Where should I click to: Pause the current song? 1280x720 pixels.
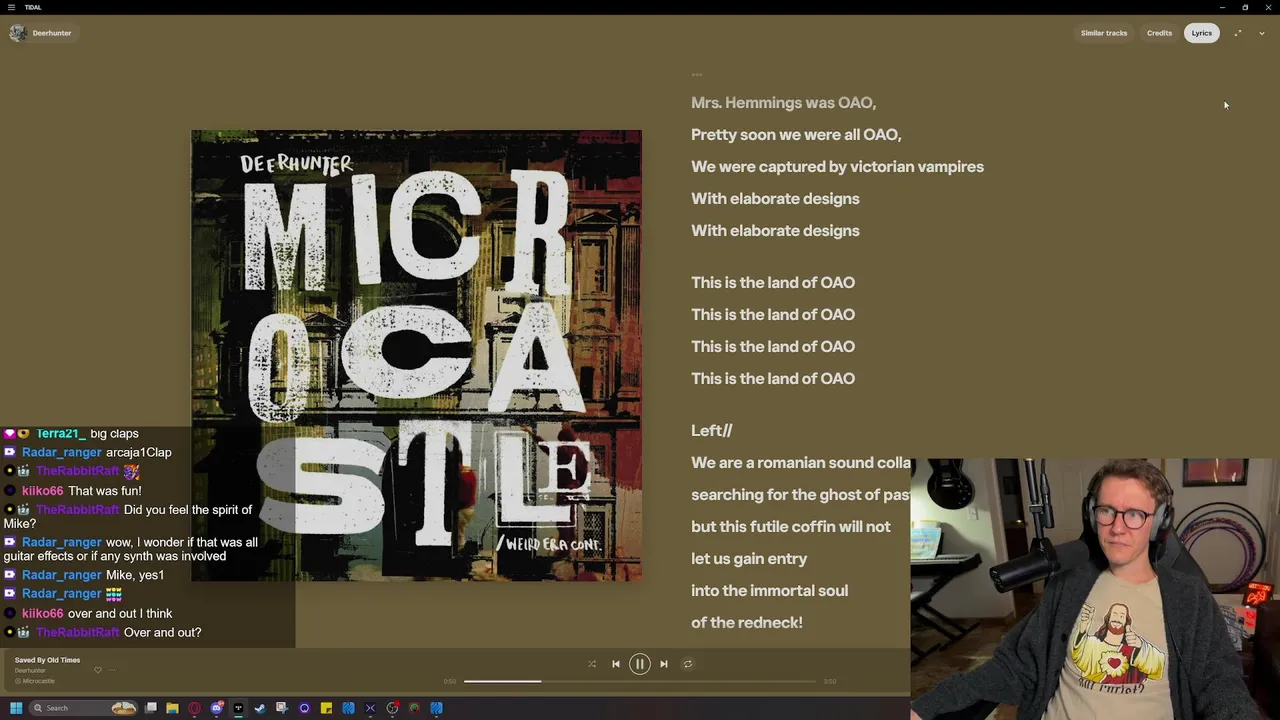[640, 664]
